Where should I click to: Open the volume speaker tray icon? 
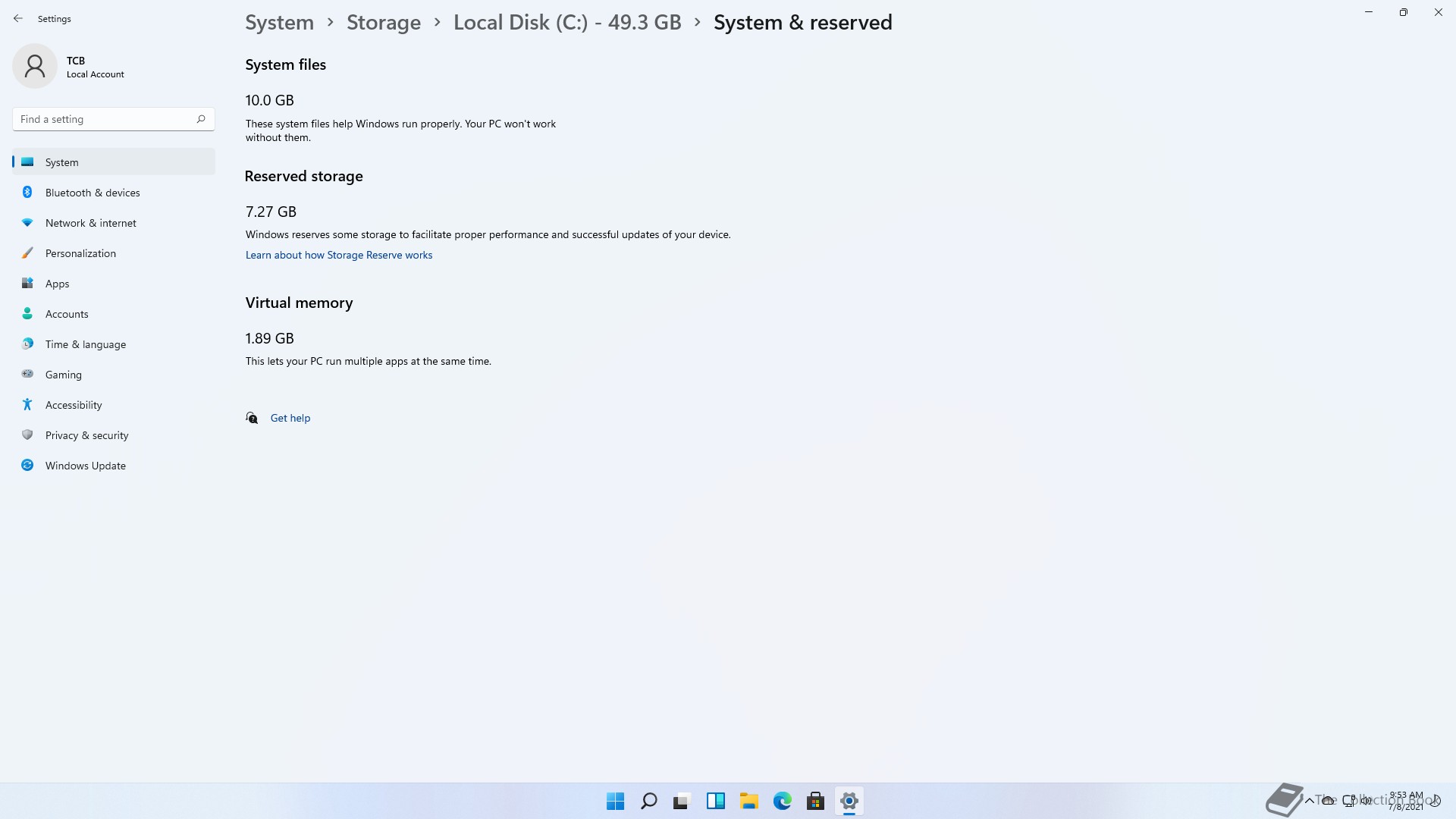1367,801
